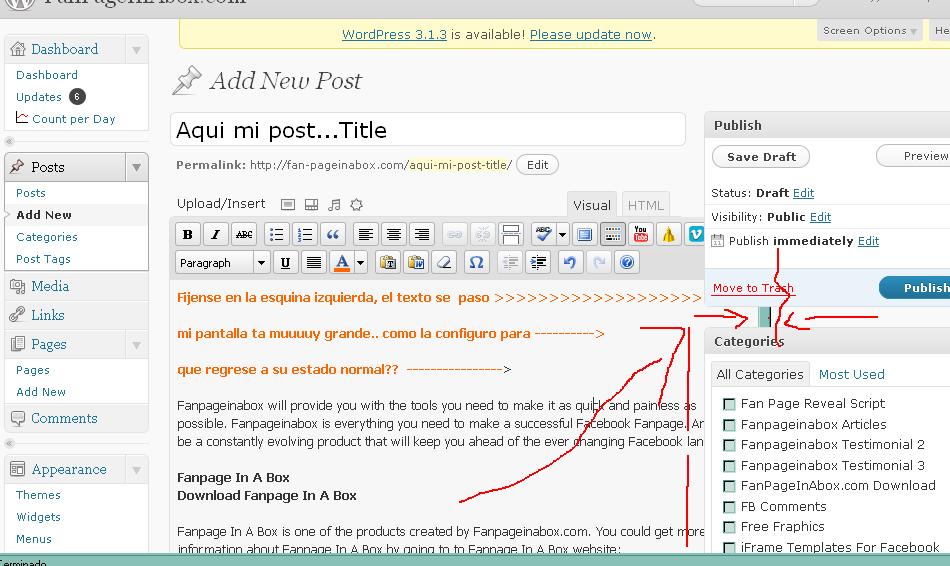Image resolution: width=950 pixels, height=566 pixels.
Task: Collapse the Posts menu arrow
Action: pyautogui.click(x=136, y=167)
